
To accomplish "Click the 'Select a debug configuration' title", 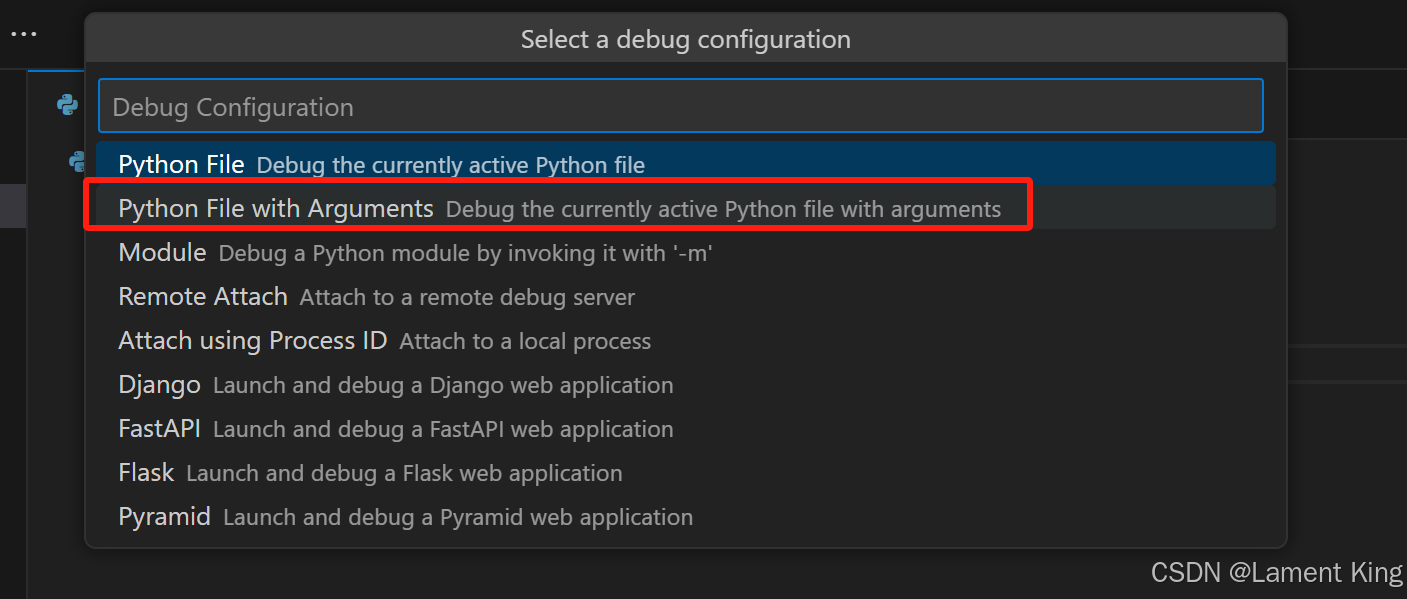I will (685, 40).
